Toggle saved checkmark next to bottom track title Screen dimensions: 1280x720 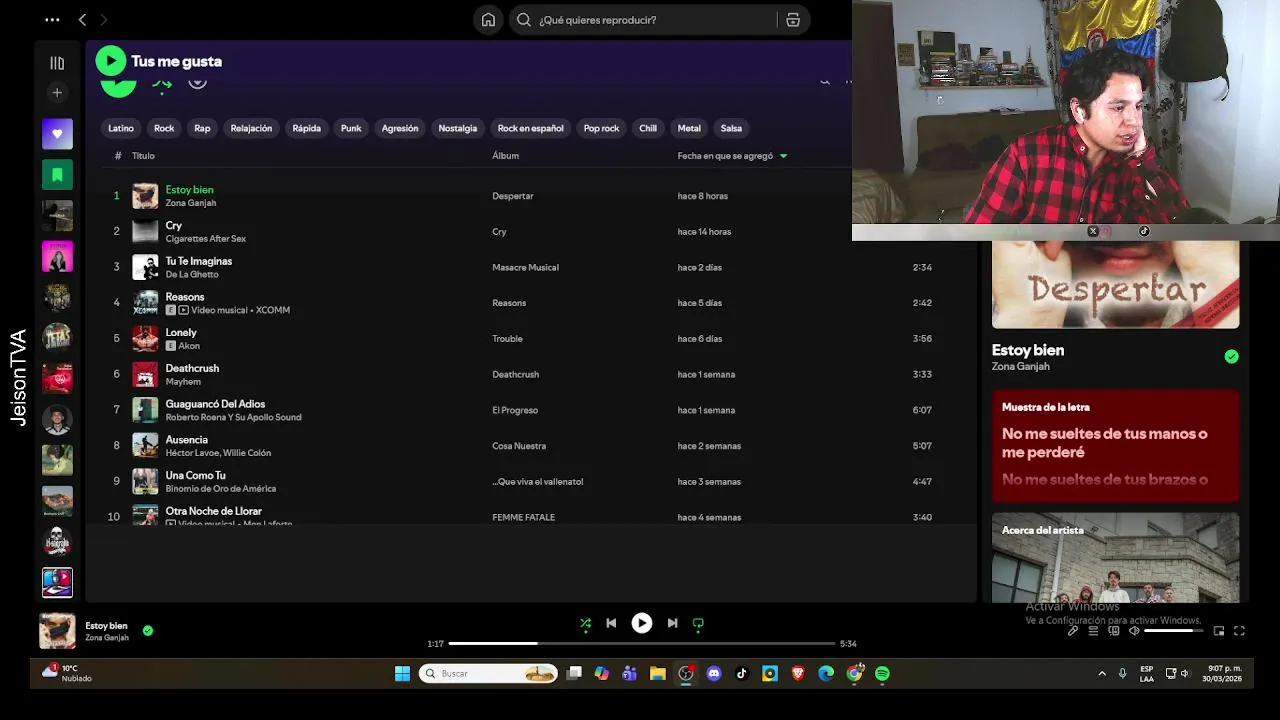pos(148,631)
